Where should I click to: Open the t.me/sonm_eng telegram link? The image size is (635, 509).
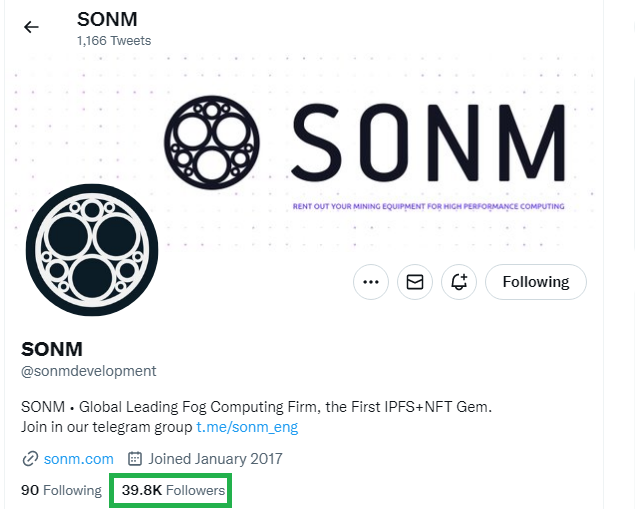click(x=247, y=427)
